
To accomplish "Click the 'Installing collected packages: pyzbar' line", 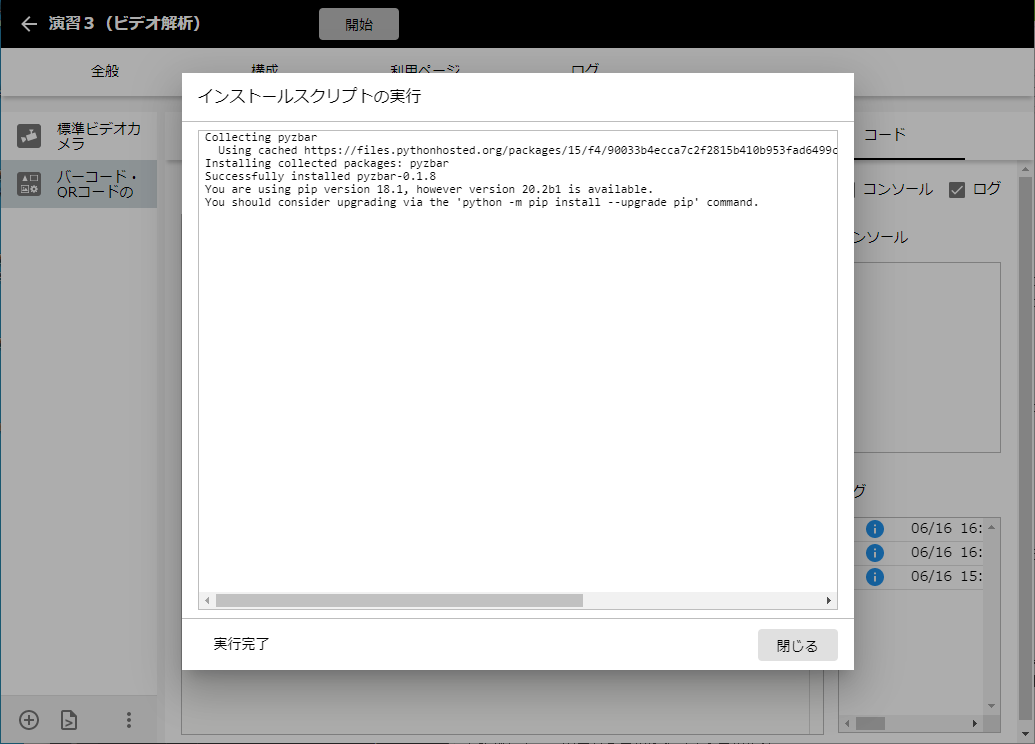I will pos(327,163).
